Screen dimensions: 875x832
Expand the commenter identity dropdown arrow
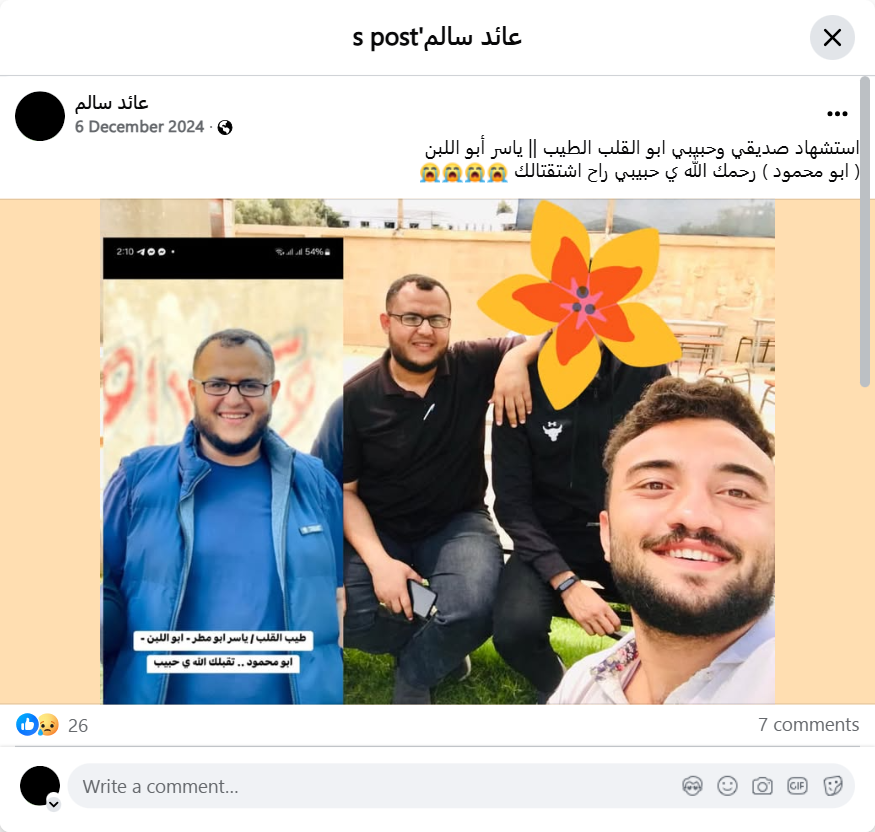[x=54, y=804]
